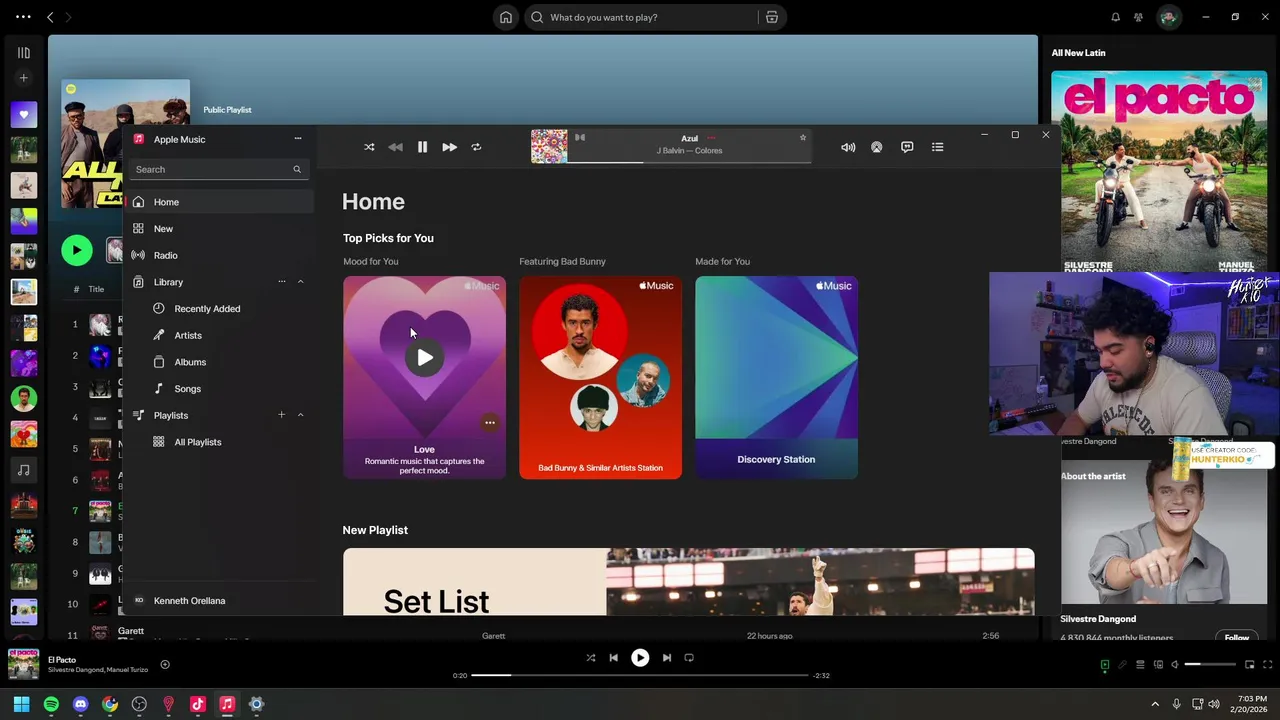Toggle Spotify Now Playing view icon
This screenshot has height=720, width=1280.
coord(1105,665)
